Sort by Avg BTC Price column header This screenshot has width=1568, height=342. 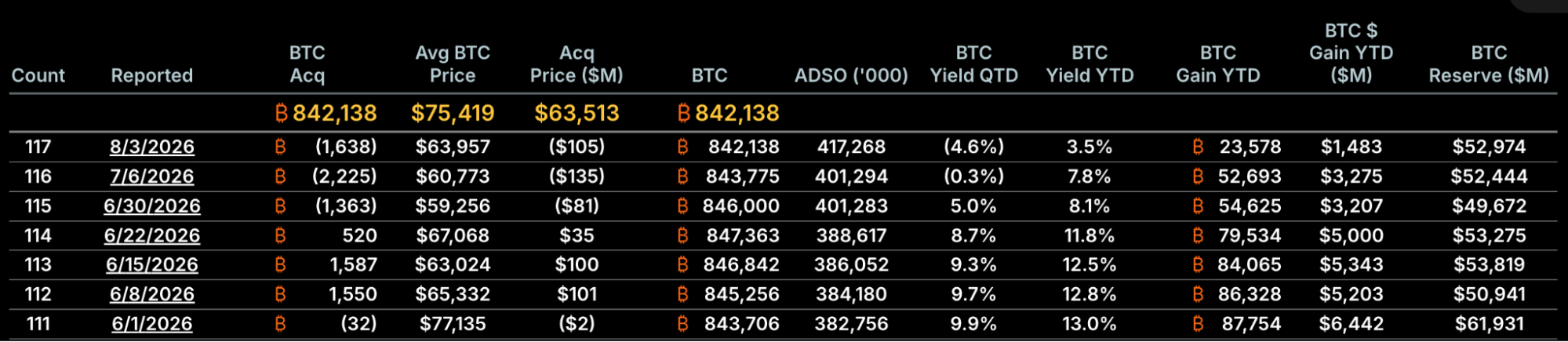tap(453, 64)
